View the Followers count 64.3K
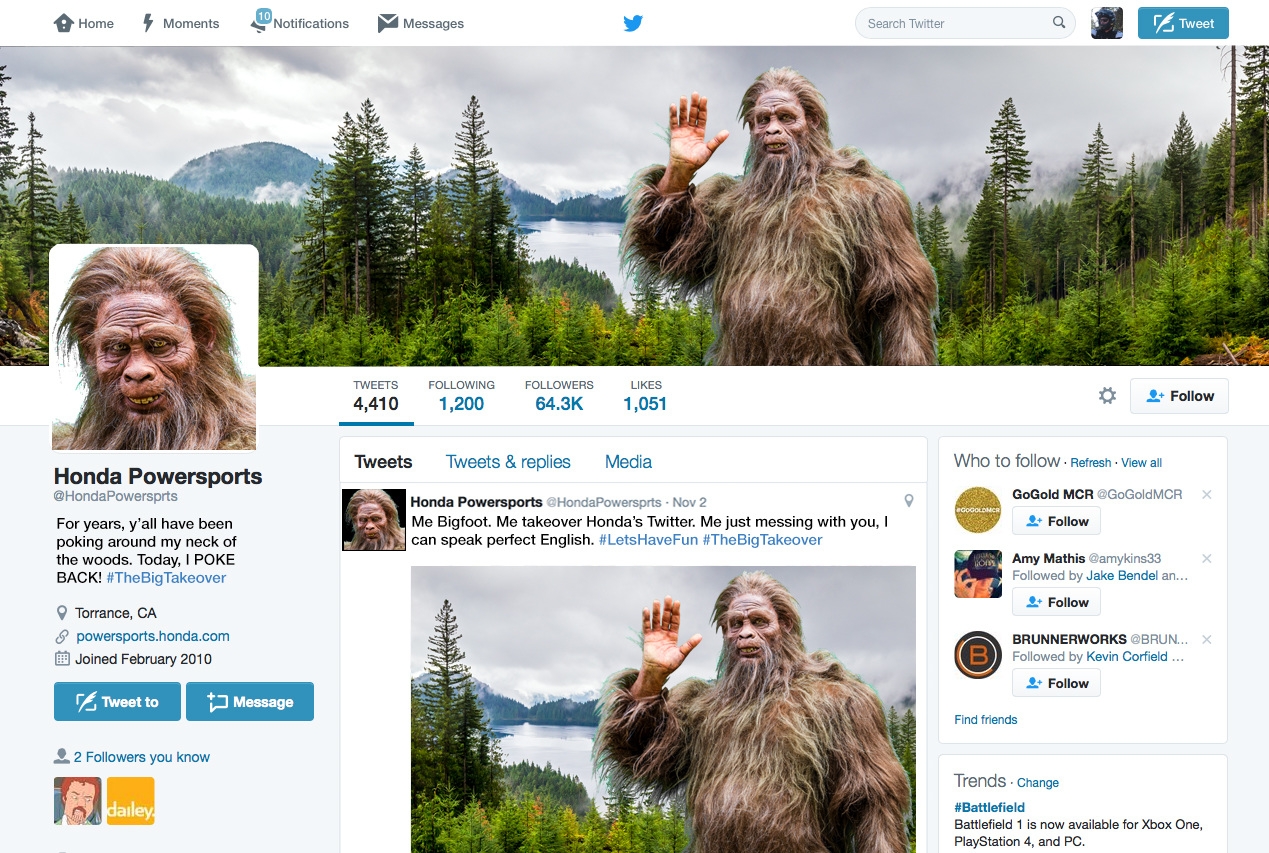 (x=559, y=396)
